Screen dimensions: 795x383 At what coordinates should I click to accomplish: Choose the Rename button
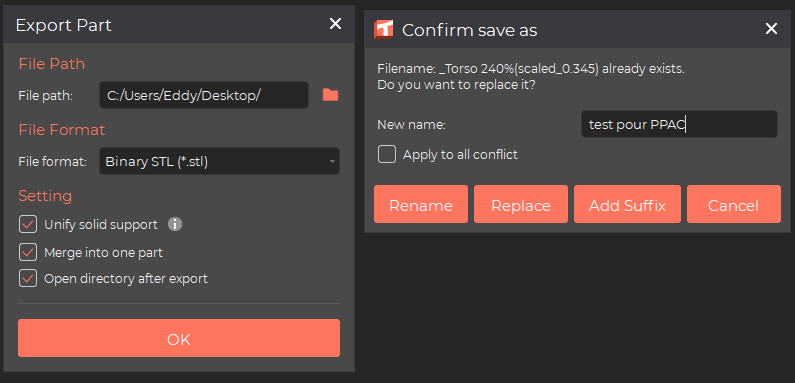[421, 204]
